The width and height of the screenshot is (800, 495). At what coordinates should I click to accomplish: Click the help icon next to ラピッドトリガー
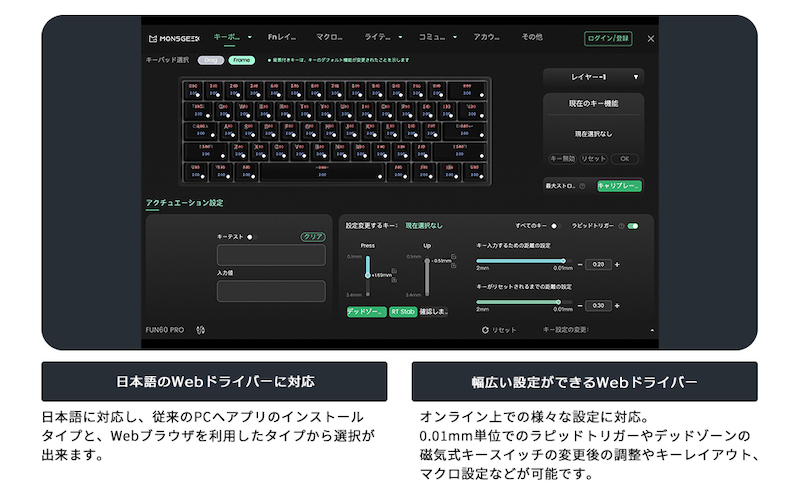(621, 226)
